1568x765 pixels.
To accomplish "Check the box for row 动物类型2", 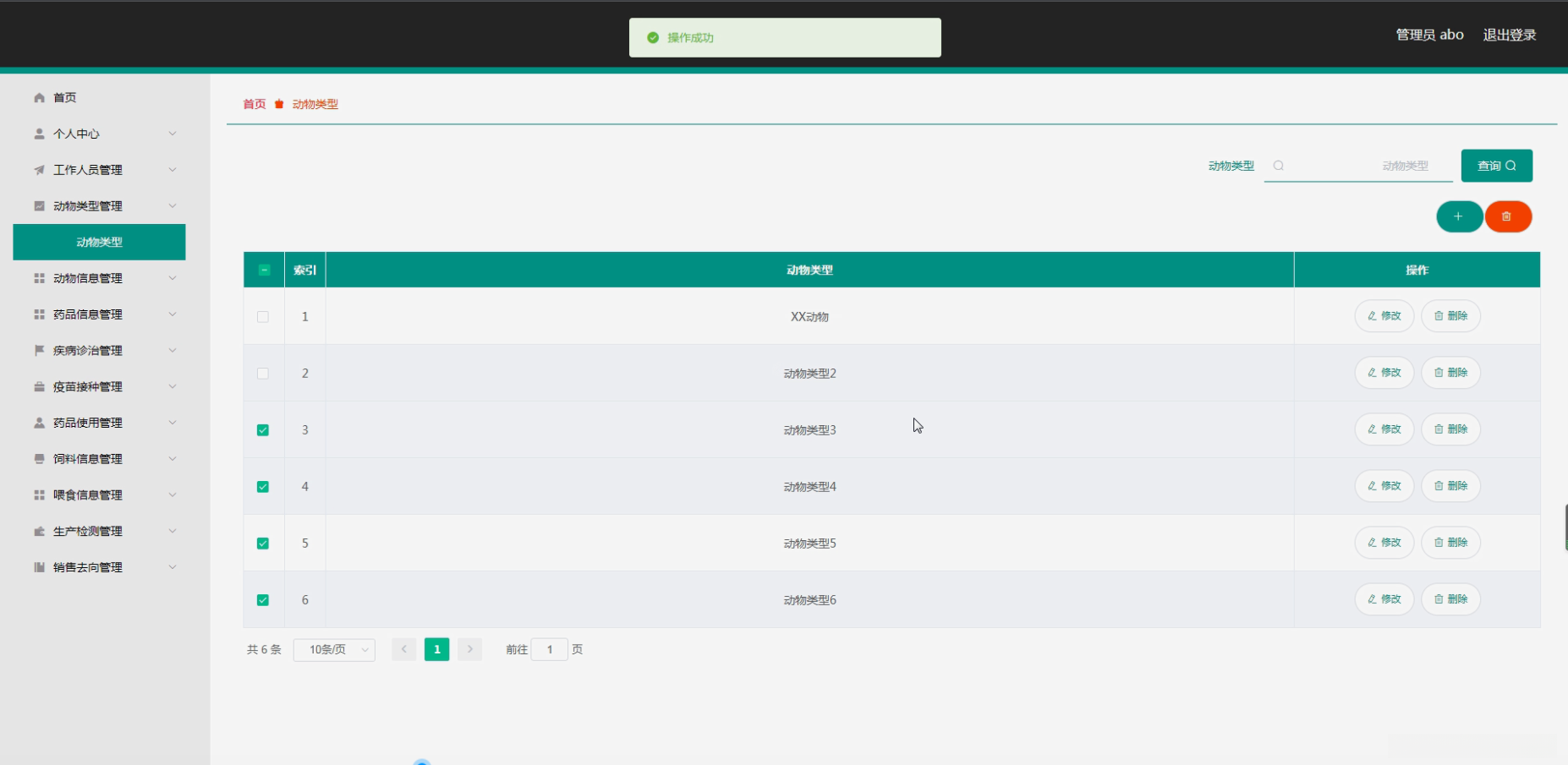I will click(263, 374).
